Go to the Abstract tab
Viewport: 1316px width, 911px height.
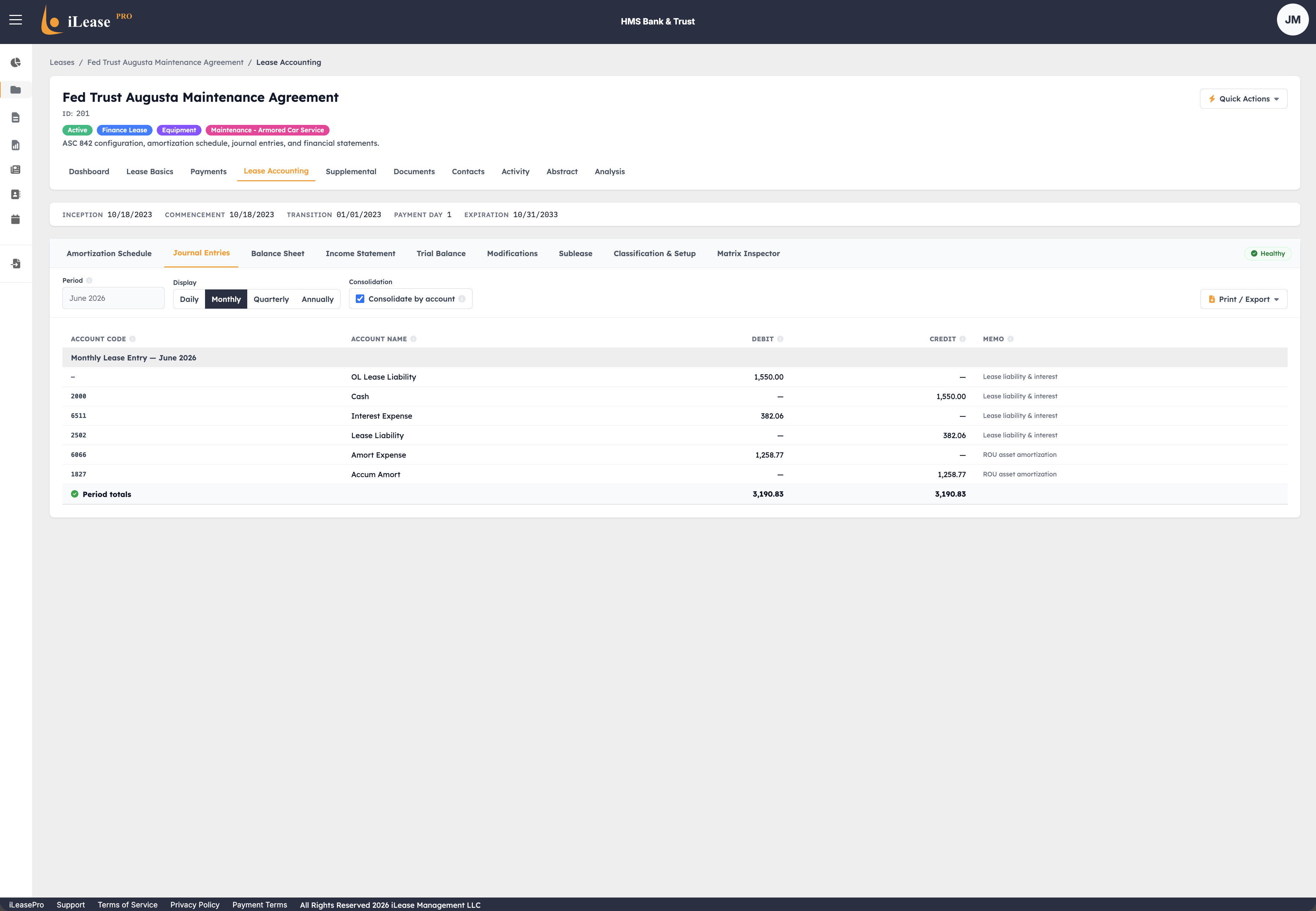pyautogui.click(x=562, y=172)
